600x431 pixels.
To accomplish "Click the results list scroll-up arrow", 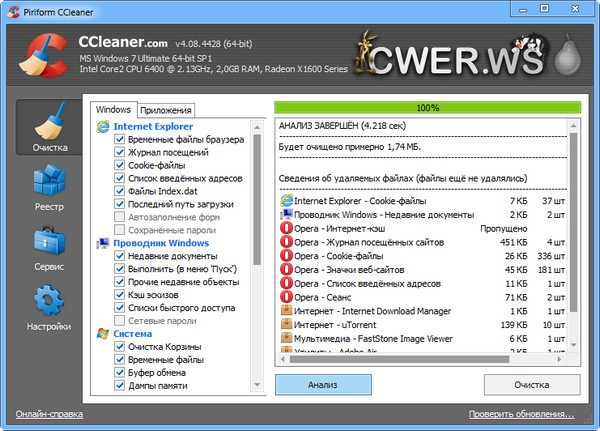I will (x=573, y=126).
